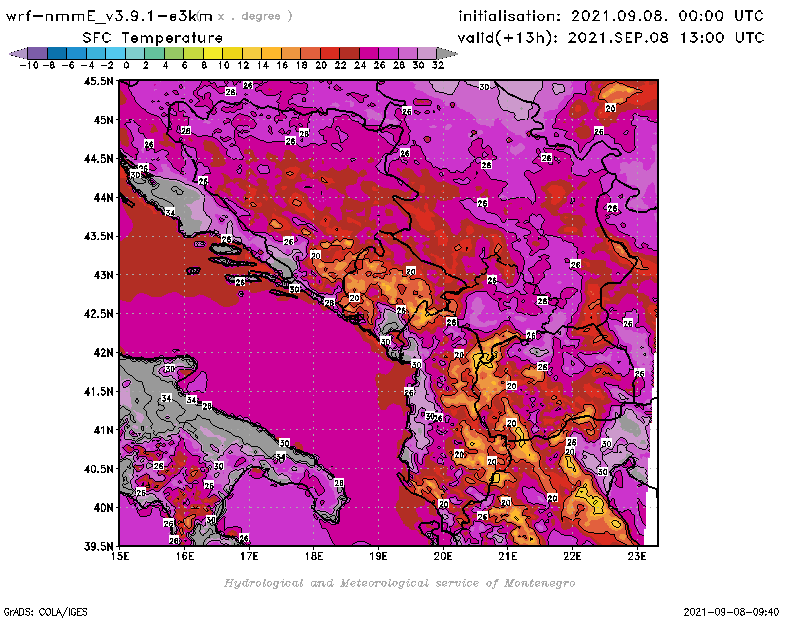Click the legend value label '32'
800x618 pixels.
tap(438, 65)
